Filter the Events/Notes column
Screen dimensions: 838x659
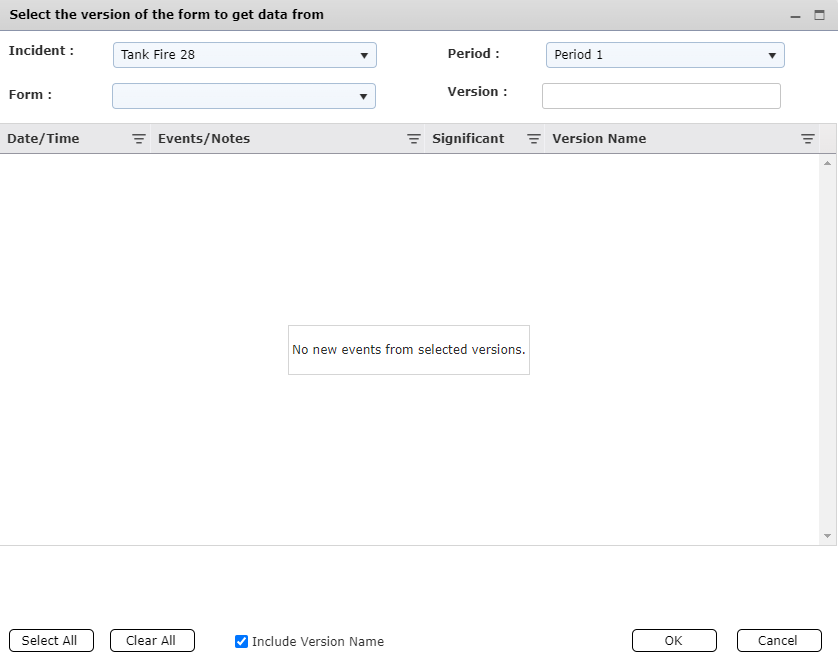413,138
